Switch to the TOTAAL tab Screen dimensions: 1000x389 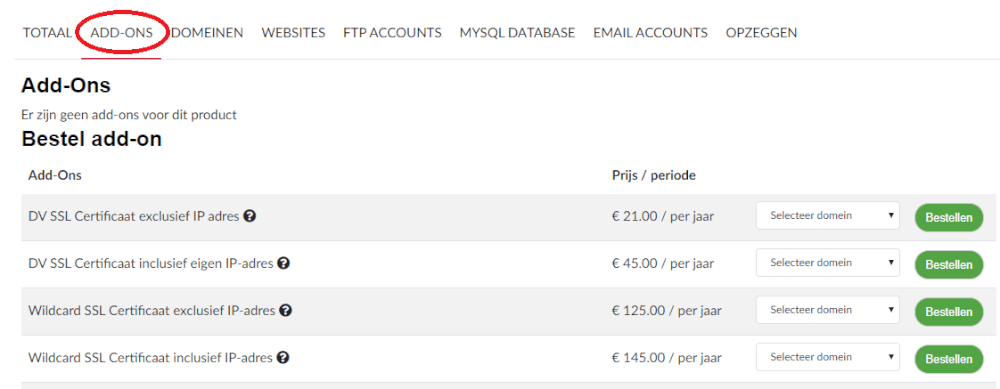pos(47,33)
